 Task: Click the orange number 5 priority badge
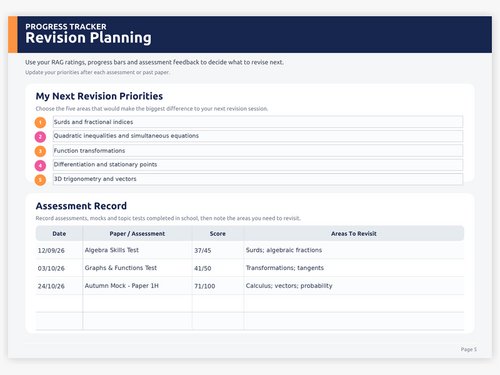click(40, 180)
